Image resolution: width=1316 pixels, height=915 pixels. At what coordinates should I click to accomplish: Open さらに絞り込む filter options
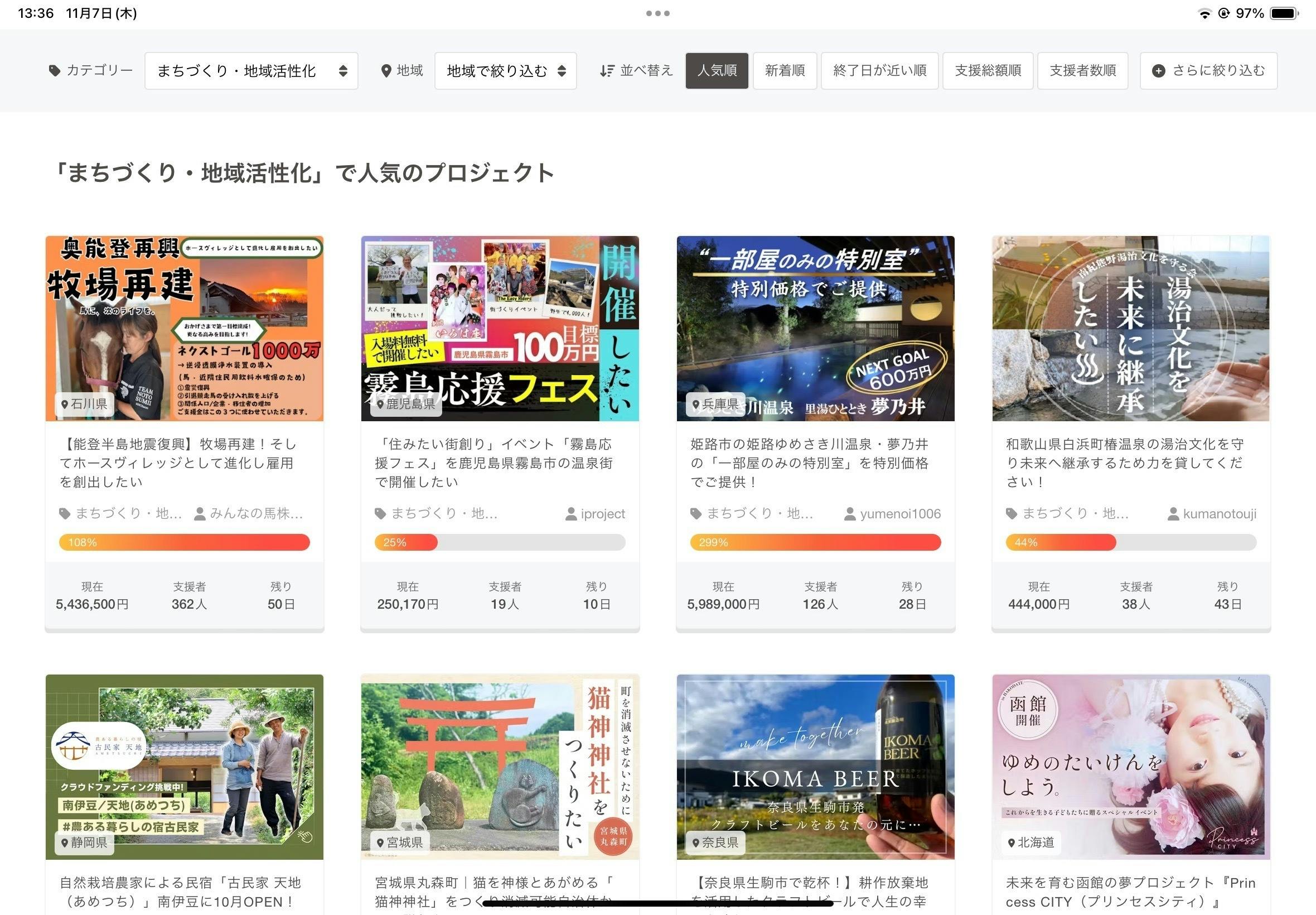point(1208,70)
